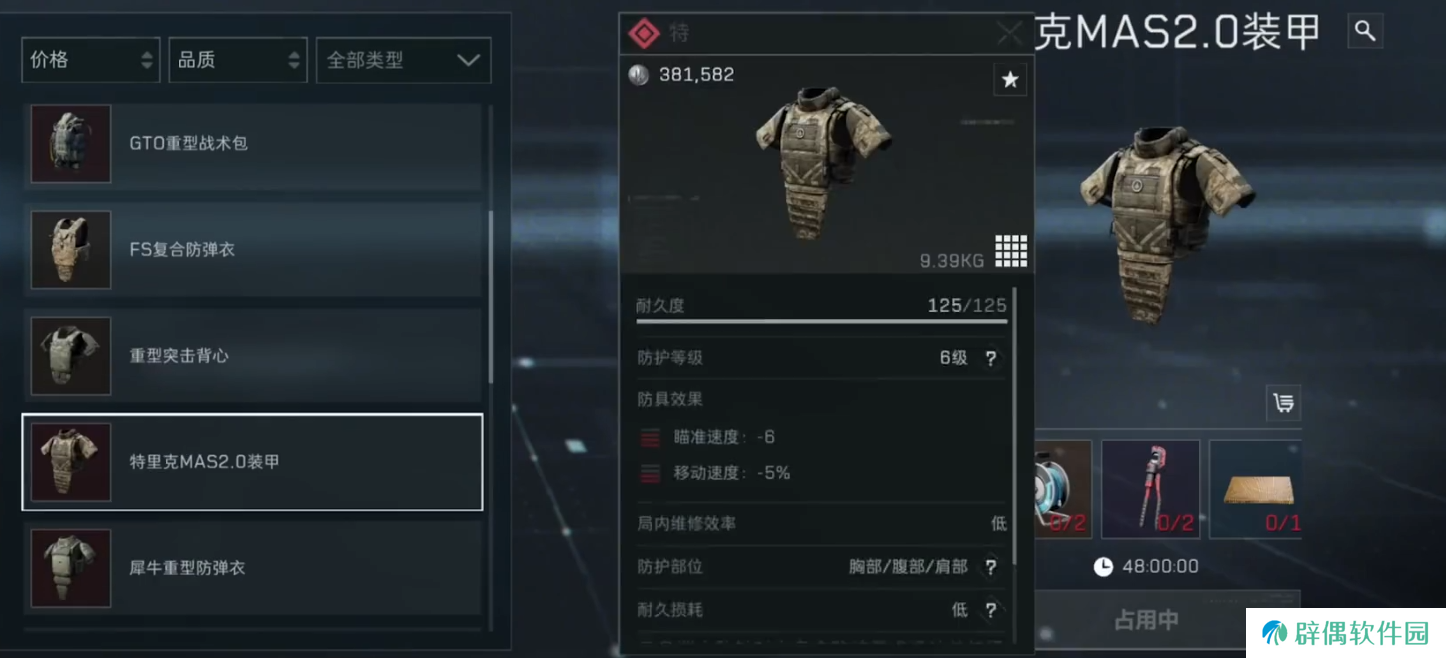Sort the list by 价格
The image size is (1446, 658).
[x=91, y=60]
